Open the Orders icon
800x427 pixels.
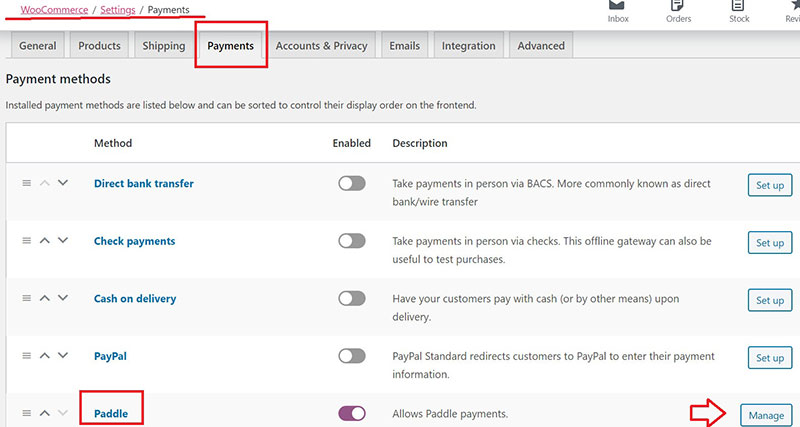pos(678,8)
